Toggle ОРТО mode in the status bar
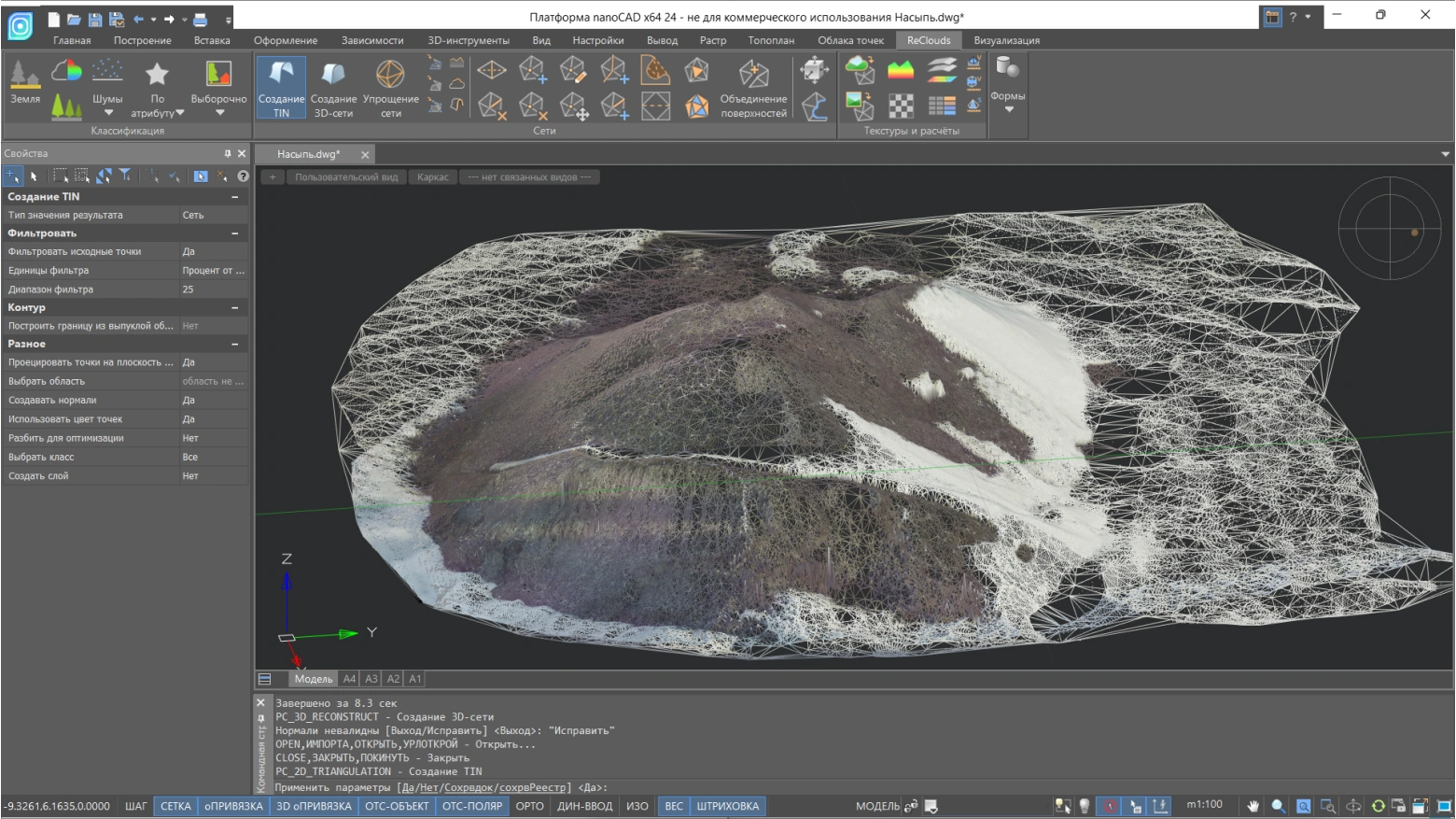The height and width of the screenshot is (819, 1456). coord(529,806)
